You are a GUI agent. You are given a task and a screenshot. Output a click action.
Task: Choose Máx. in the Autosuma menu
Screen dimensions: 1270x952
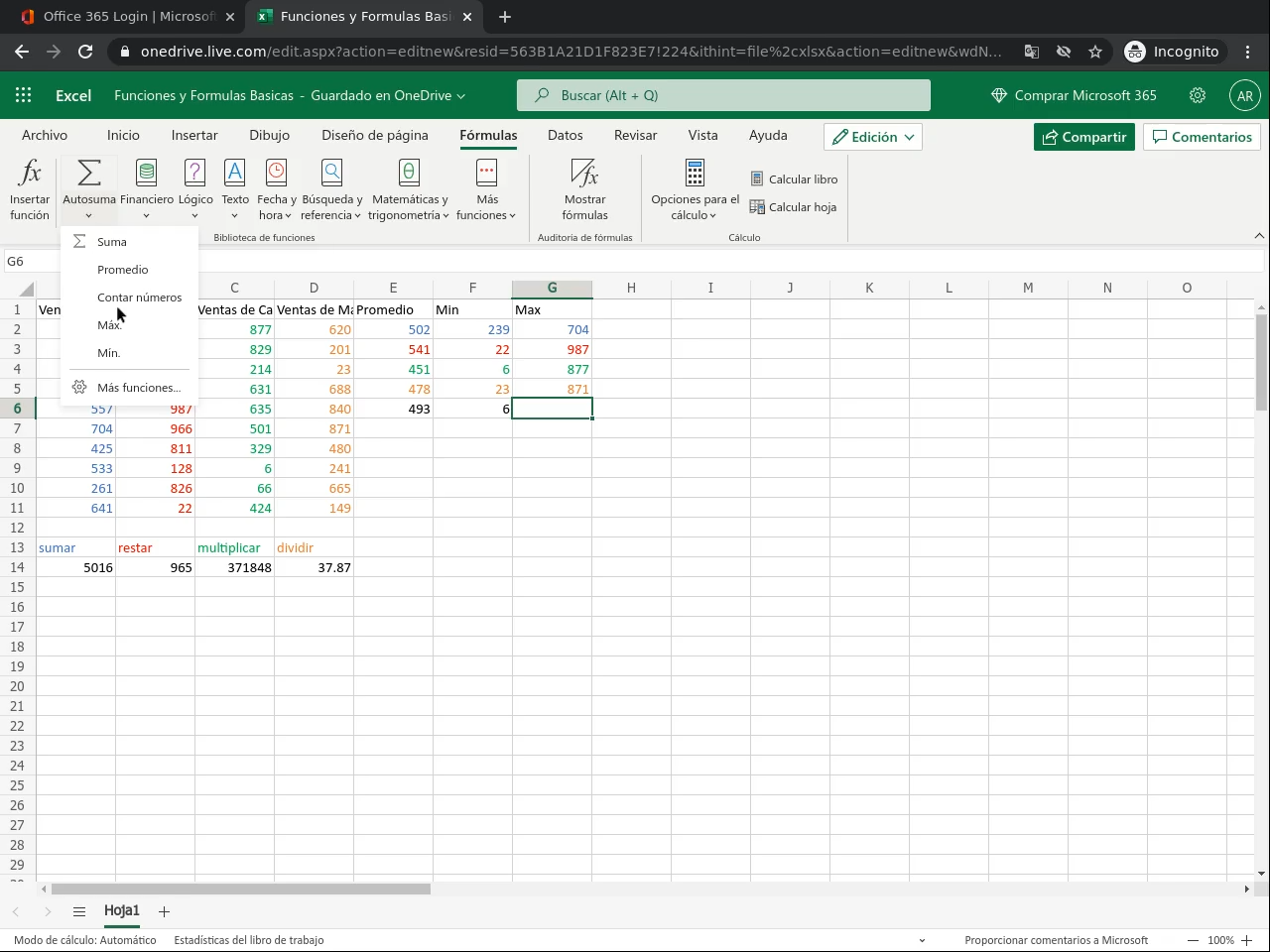[x=109, y=325]
